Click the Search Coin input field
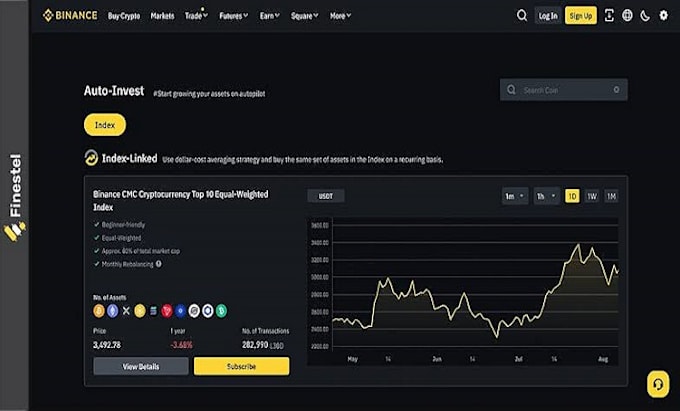Screen dimensions: 680x411 click(x=564, y=90)
